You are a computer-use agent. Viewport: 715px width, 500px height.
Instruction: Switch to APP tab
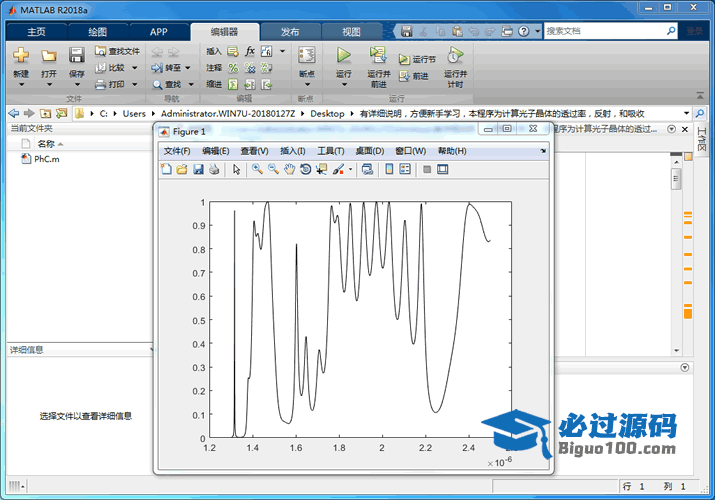(x=159, y=32)
